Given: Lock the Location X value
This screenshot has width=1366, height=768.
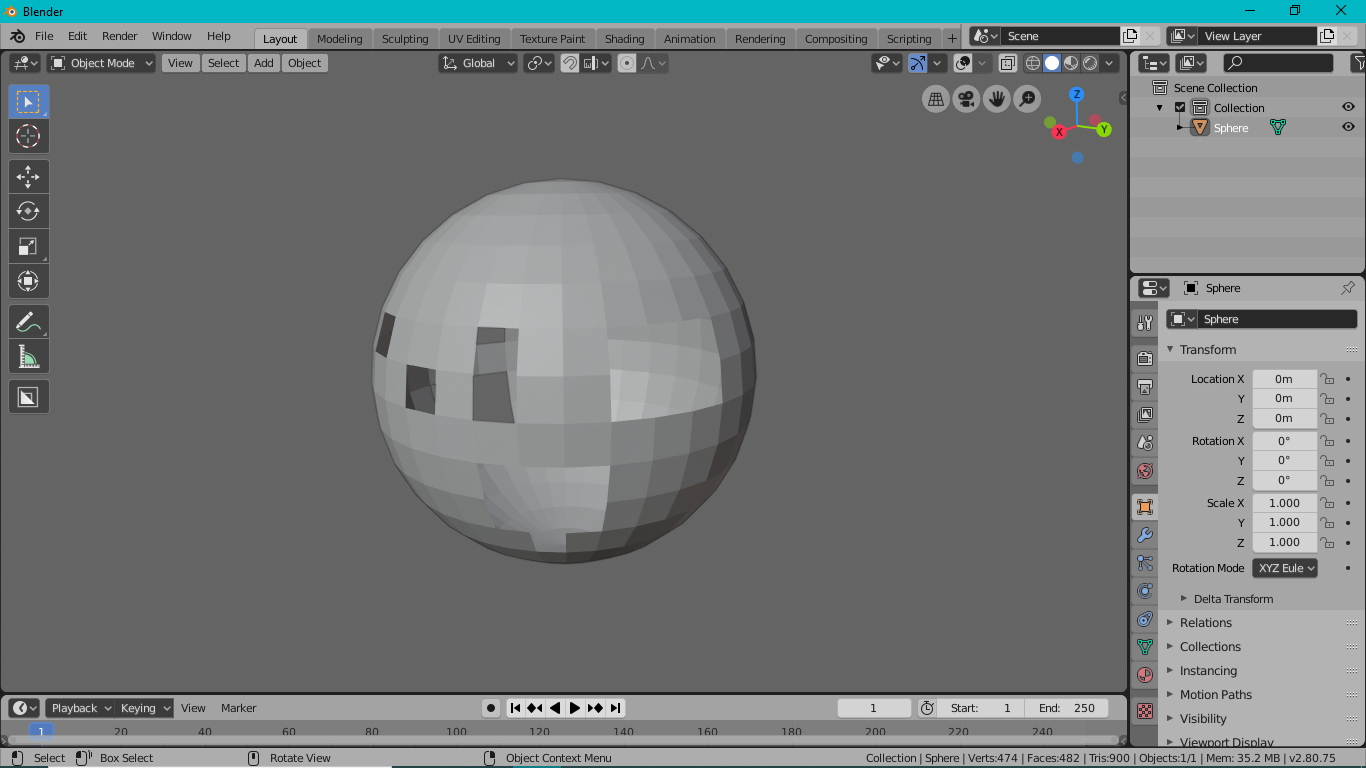Looking at the screenshot, I should point(1327,379).
